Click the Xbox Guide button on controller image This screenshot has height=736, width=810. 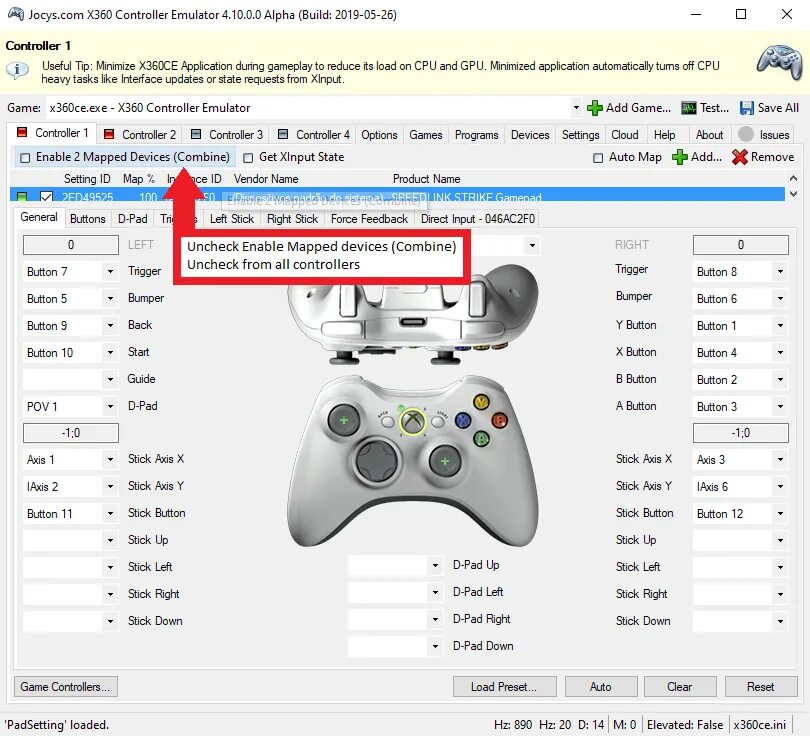click(412, 422)
